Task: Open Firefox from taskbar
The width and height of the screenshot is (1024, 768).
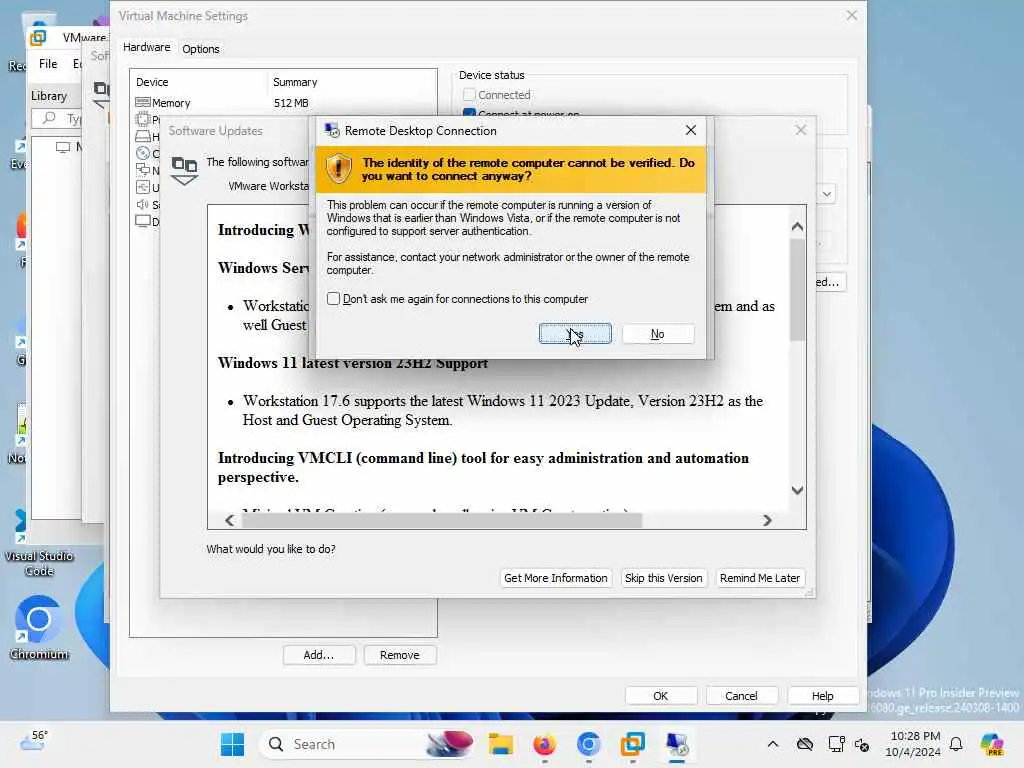Action: [x=544, y=744]
